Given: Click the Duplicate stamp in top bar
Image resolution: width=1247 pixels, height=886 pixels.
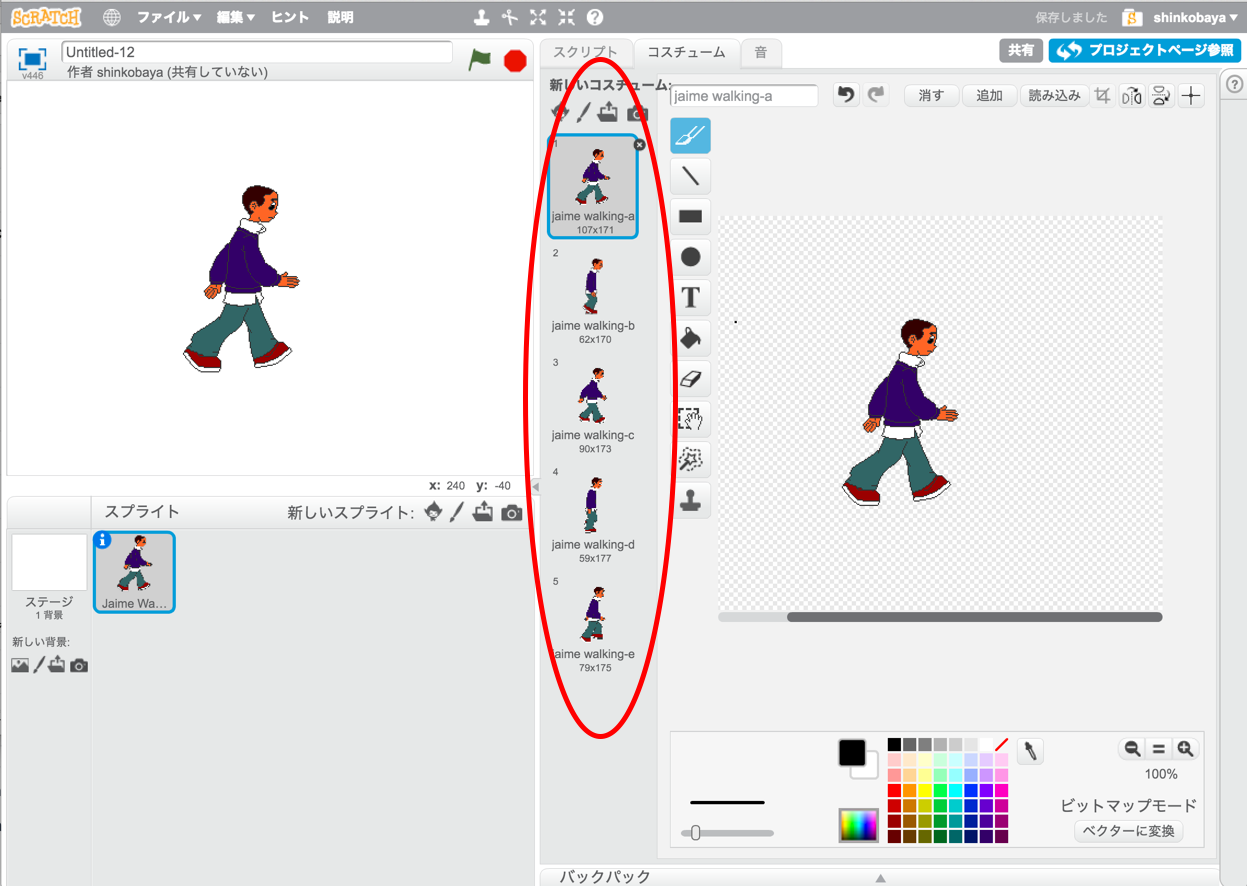Looking at the screenshot, I should (482, 17).
